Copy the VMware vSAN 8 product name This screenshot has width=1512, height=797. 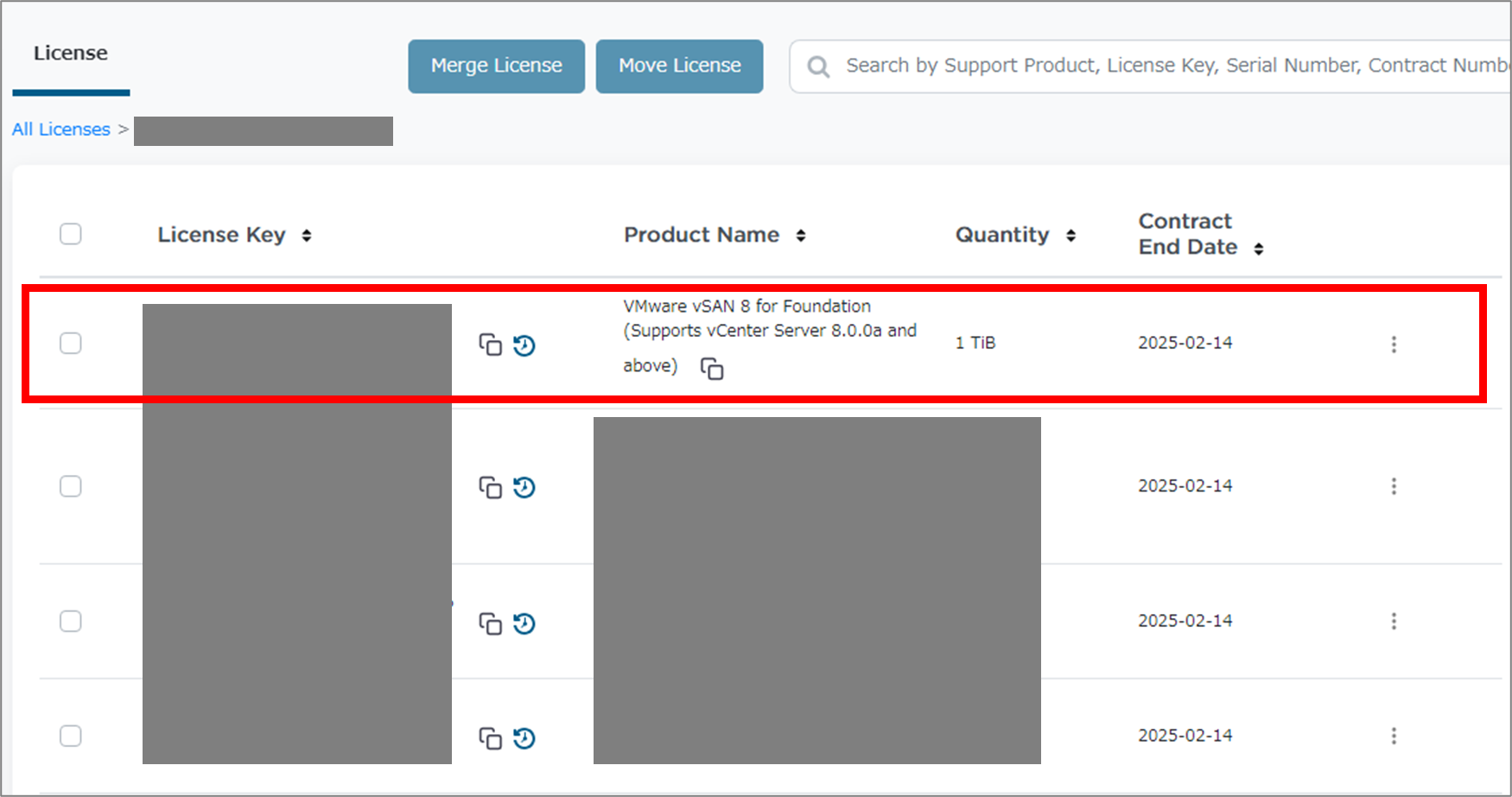pyautogui.click(x=712, y=369)
